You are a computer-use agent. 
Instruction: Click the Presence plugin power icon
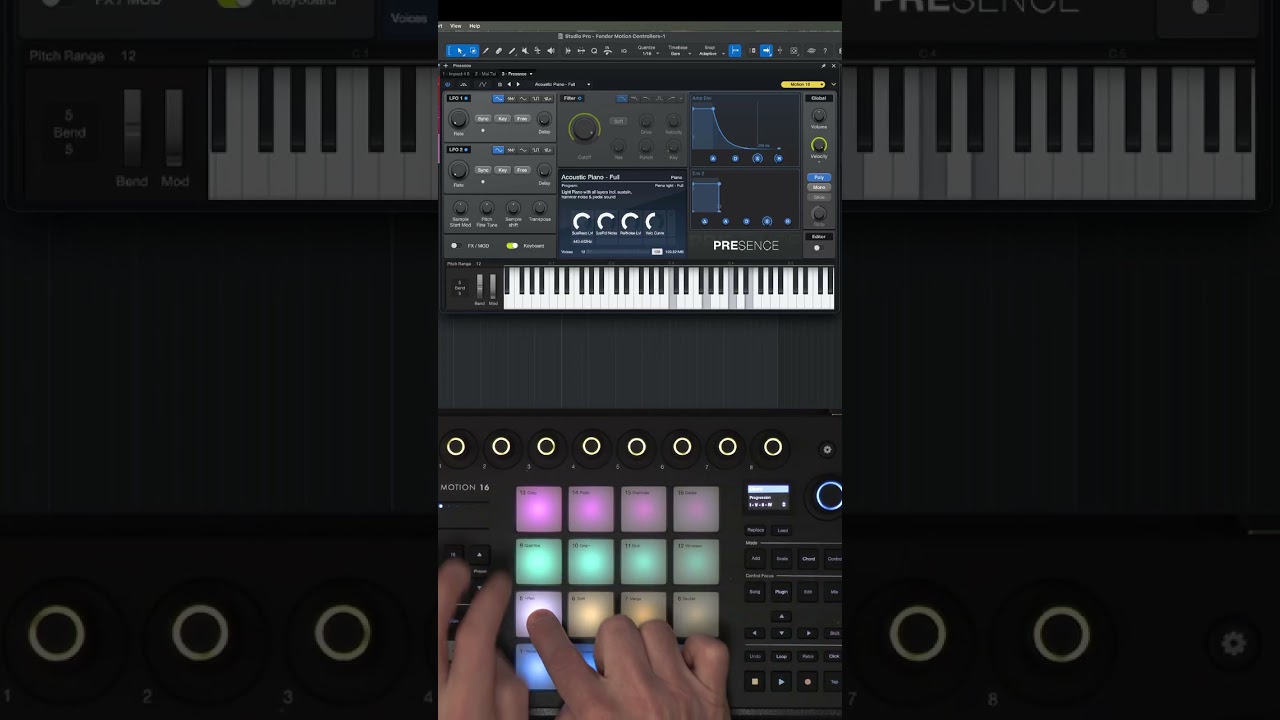tap(447, 85)
